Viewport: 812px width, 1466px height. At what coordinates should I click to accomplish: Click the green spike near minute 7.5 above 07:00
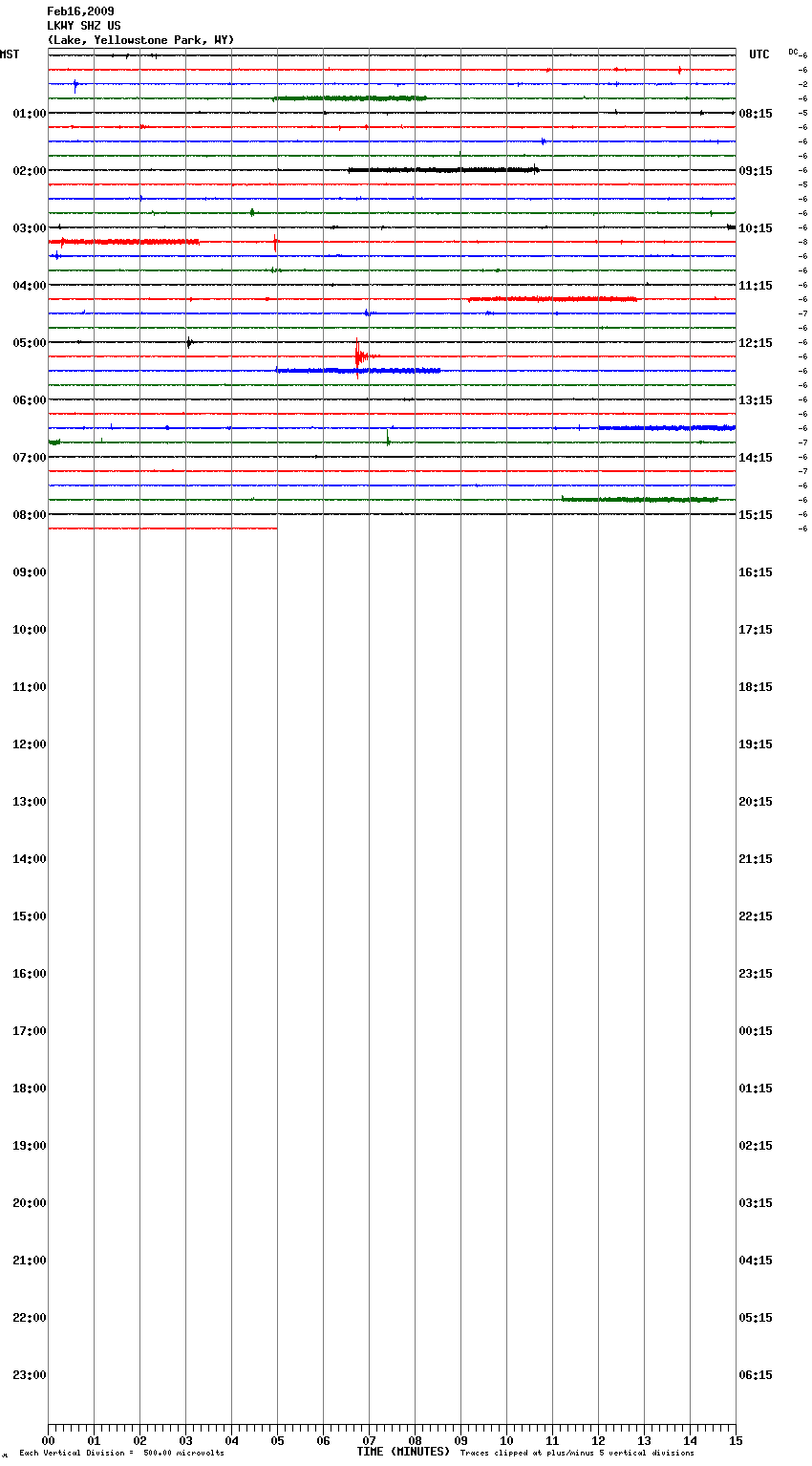coord(388,439)
